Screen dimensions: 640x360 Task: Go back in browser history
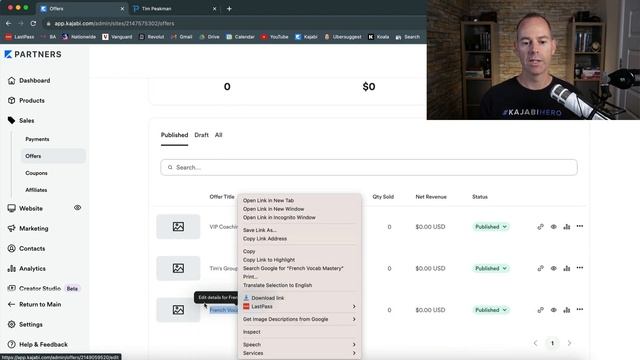click(x=9, y=23)
